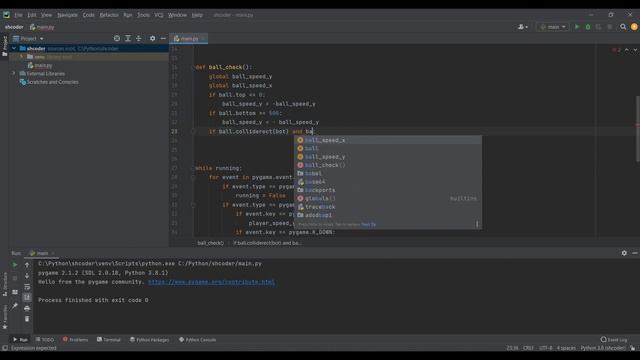Open Python Packages tool window tab

149,340
